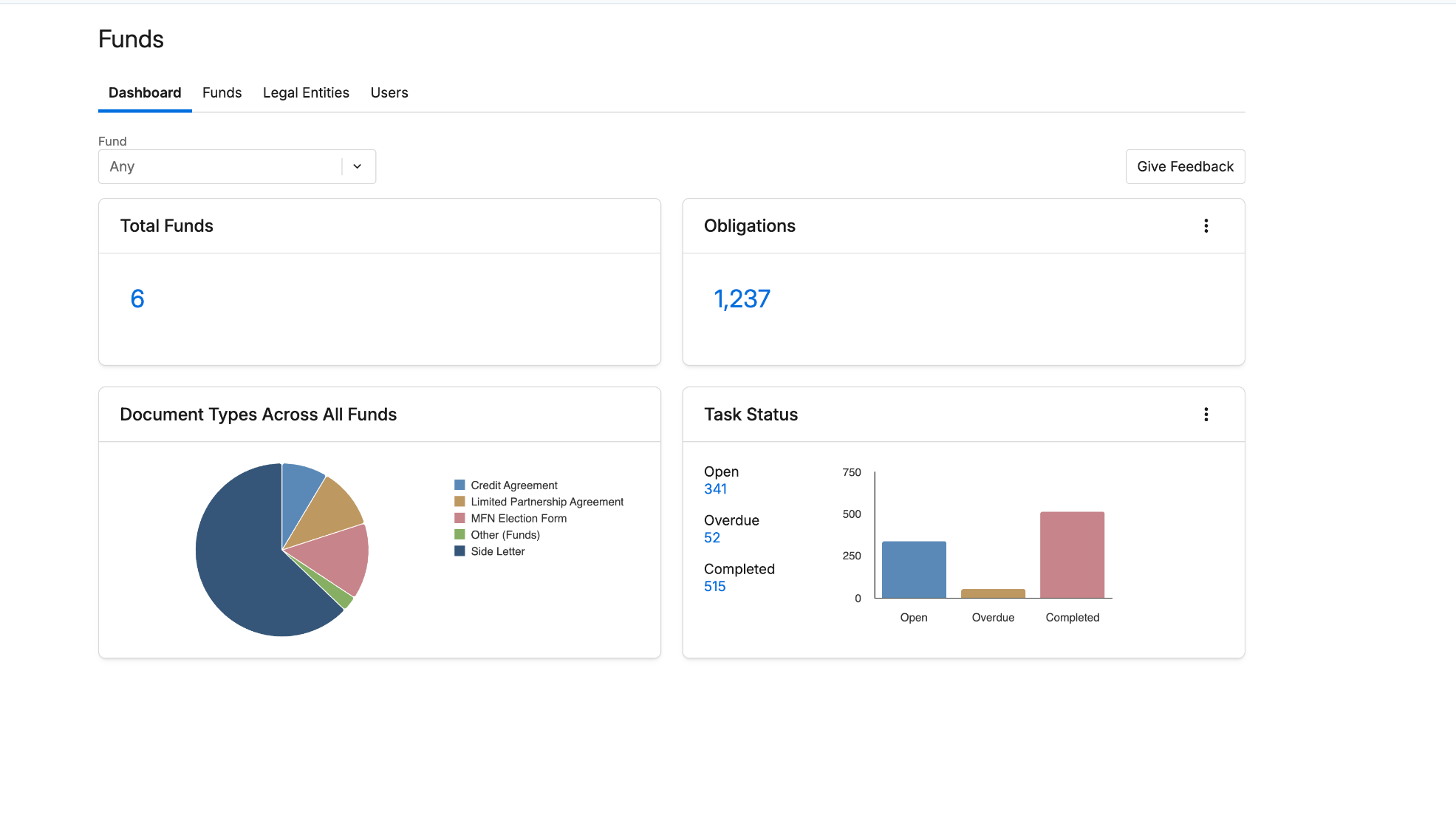
Task: Switch to the Funds tab
Action: click(x=222, y=93)
